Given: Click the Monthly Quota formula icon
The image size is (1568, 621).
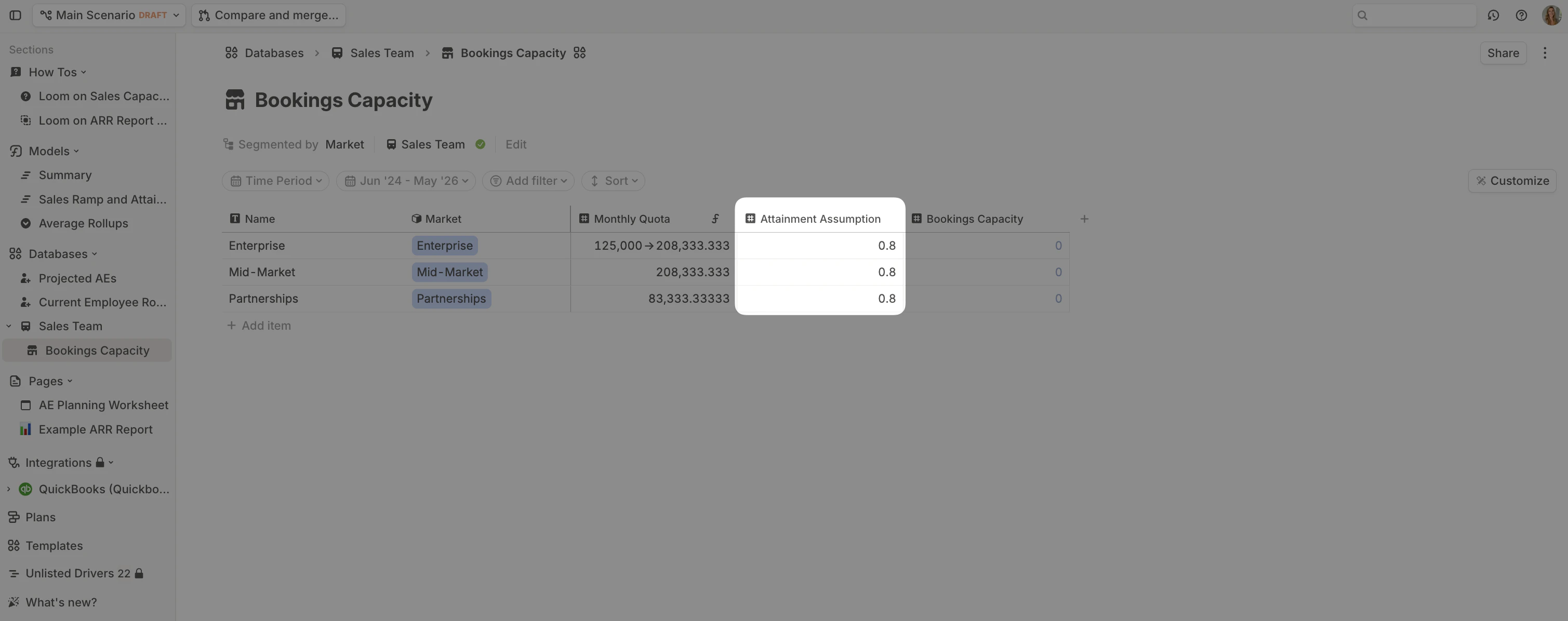Looking at the screenshot, I should pos(715,219).
